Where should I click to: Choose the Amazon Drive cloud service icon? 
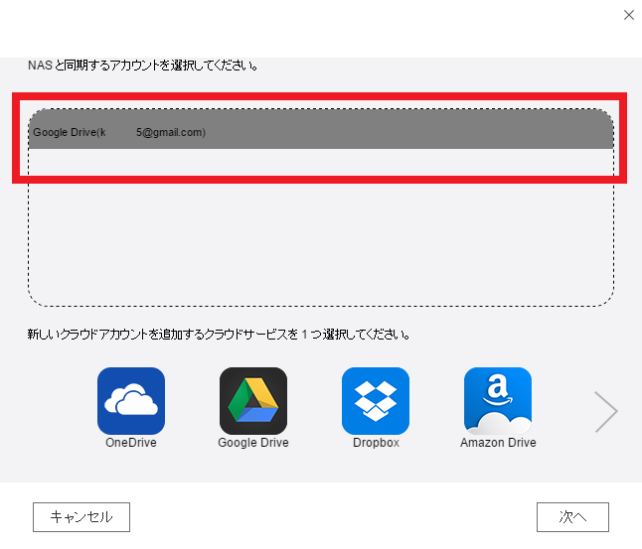point(498,401)
